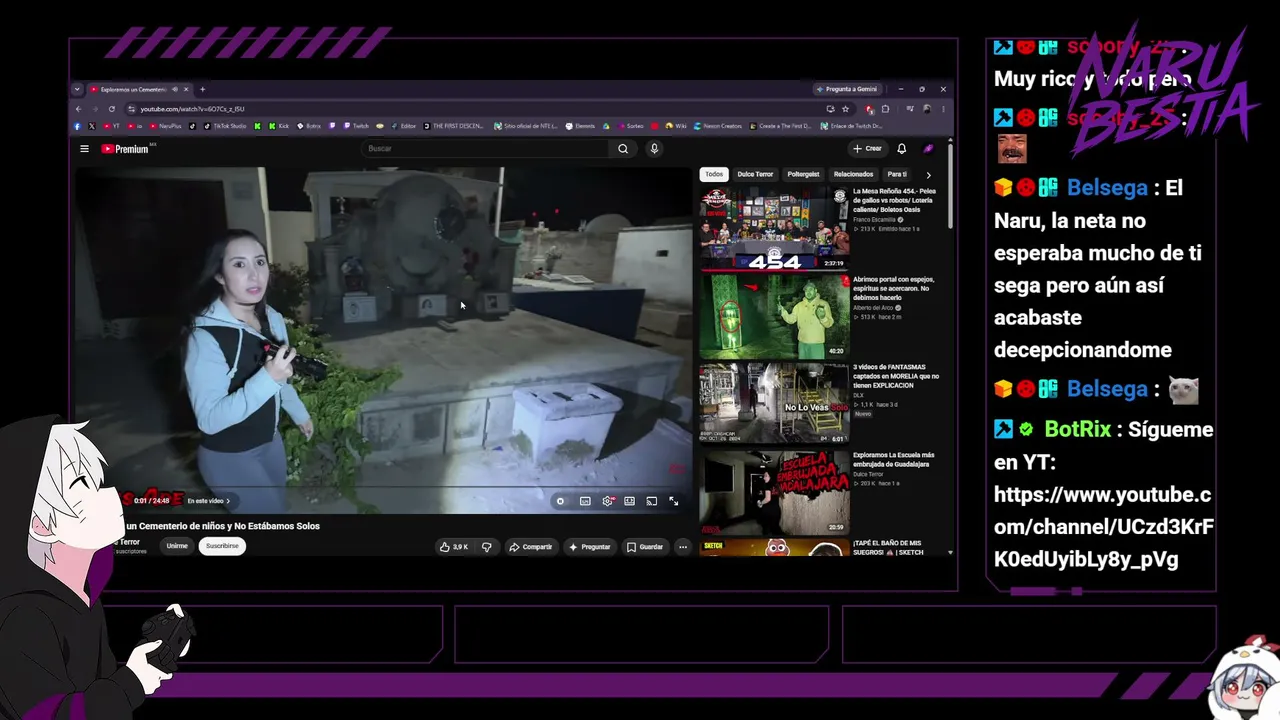Open a new browser tab
This screenshot has height=720, width=1280.
click(x=203, y=89)
